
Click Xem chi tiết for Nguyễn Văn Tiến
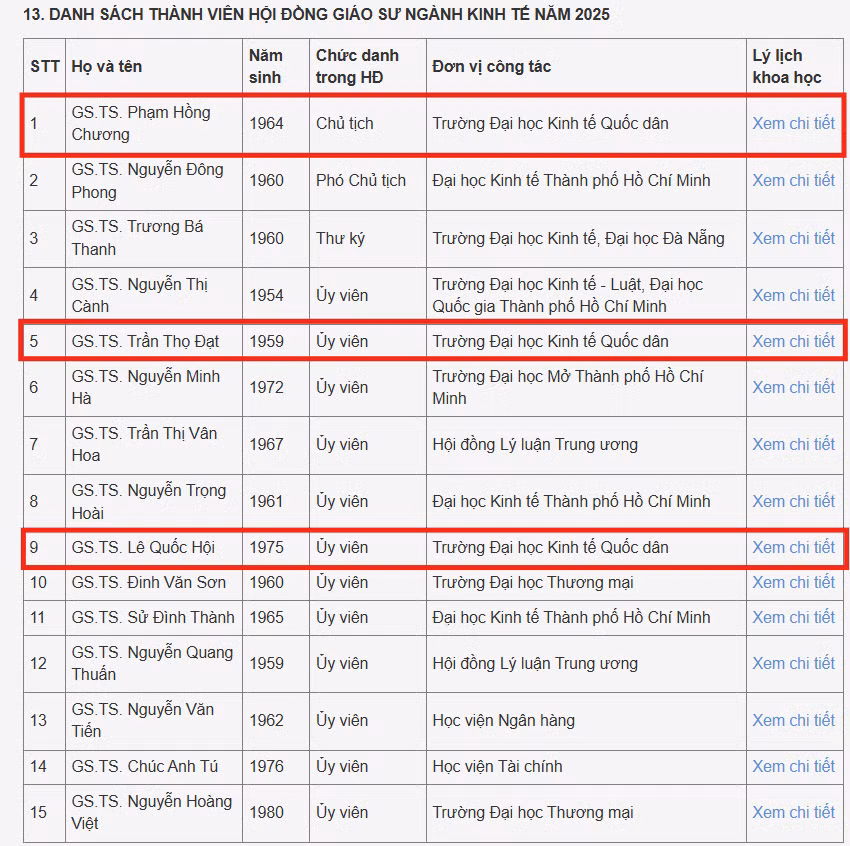[x=794, y=720]
